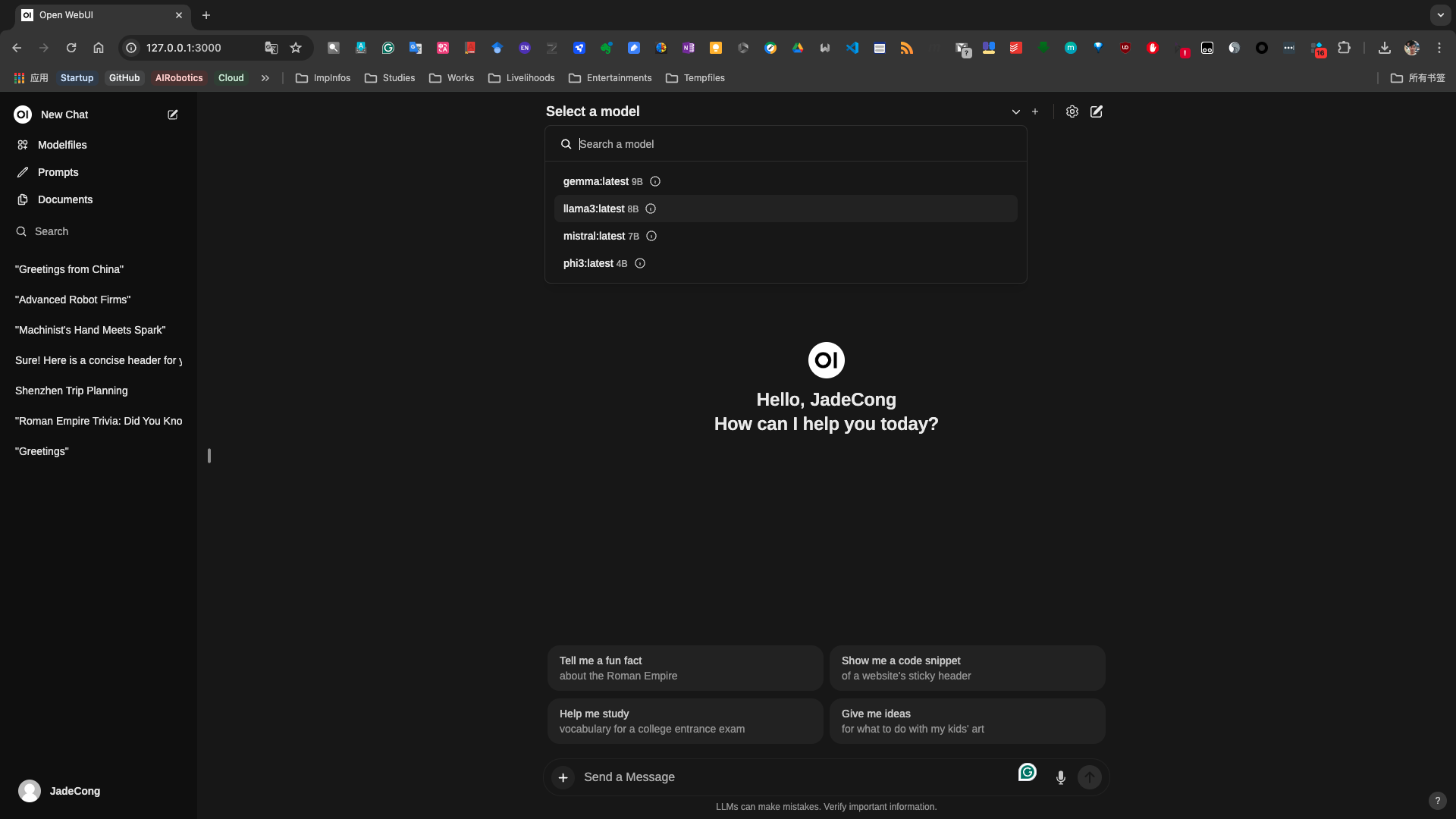This screenshot has height=819, width=1456.
Task: Expand browser extensions overflow menu
Action: coord(1345,47)
